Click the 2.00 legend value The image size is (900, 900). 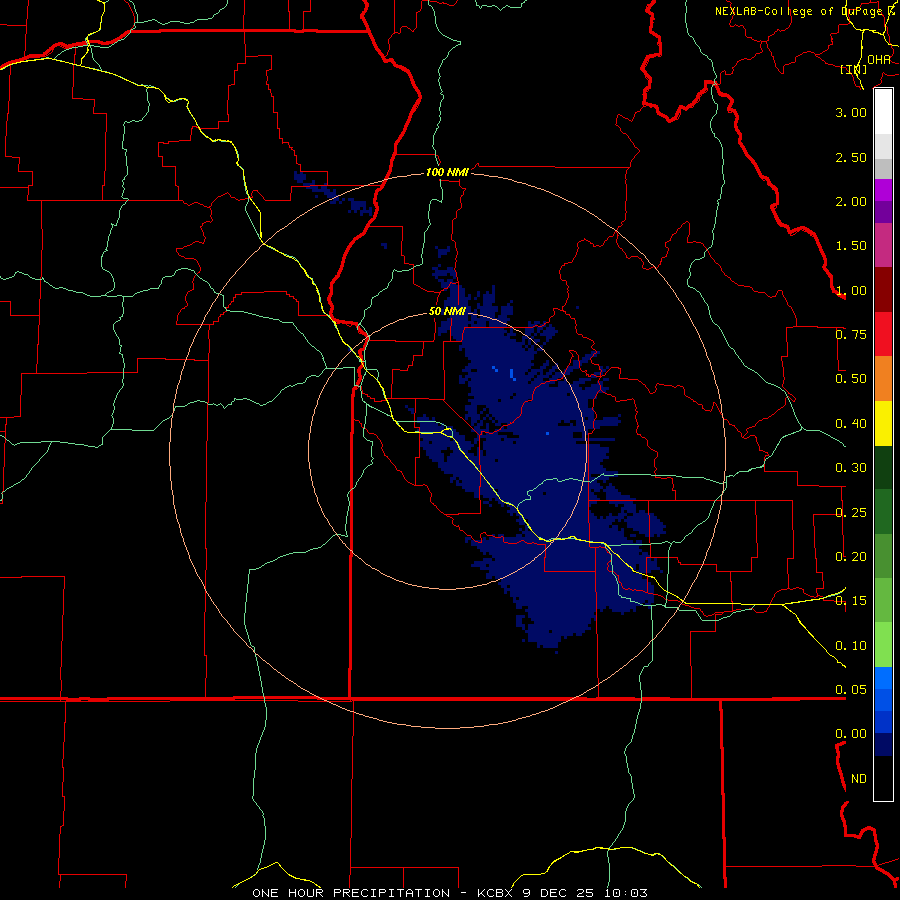(x=851, y=201)
